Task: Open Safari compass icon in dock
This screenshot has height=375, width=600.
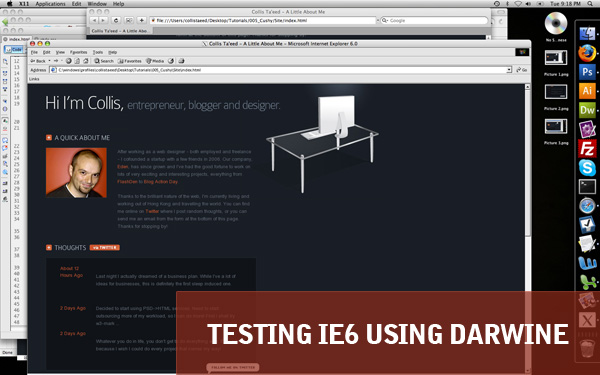Action: click(587, 206)
